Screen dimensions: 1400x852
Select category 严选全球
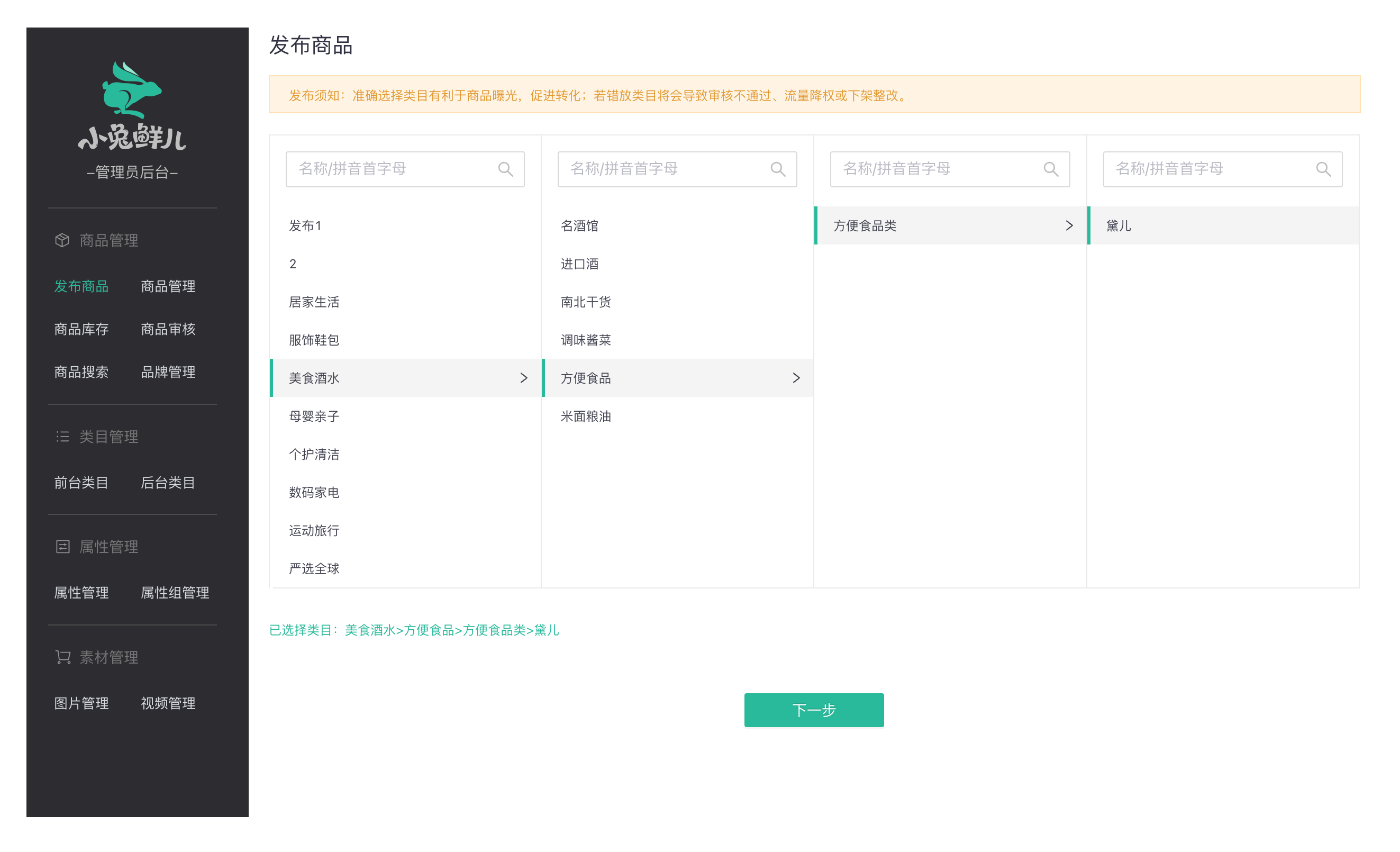(x=406, y=568)
